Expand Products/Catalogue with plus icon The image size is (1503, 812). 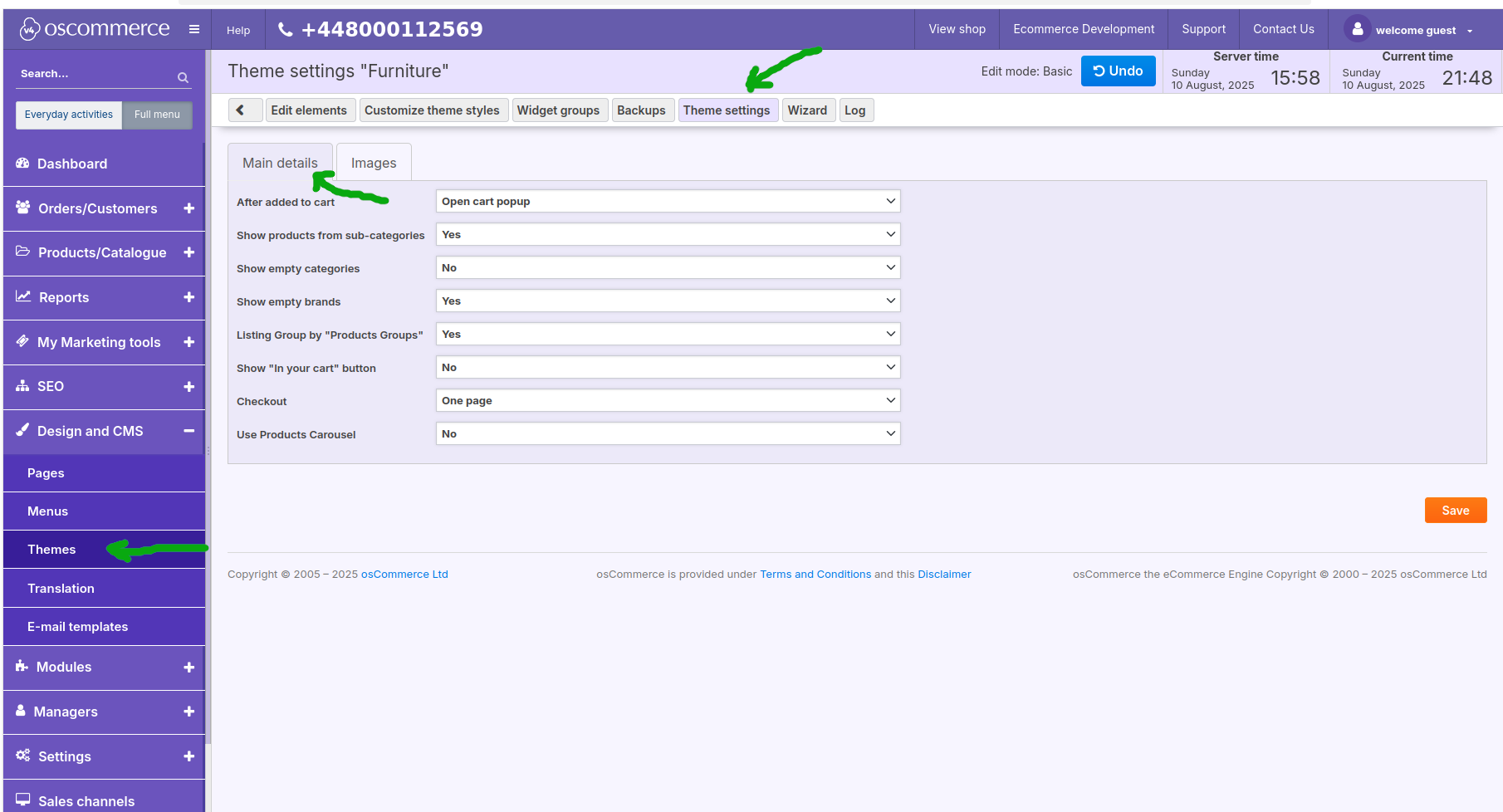189,252
